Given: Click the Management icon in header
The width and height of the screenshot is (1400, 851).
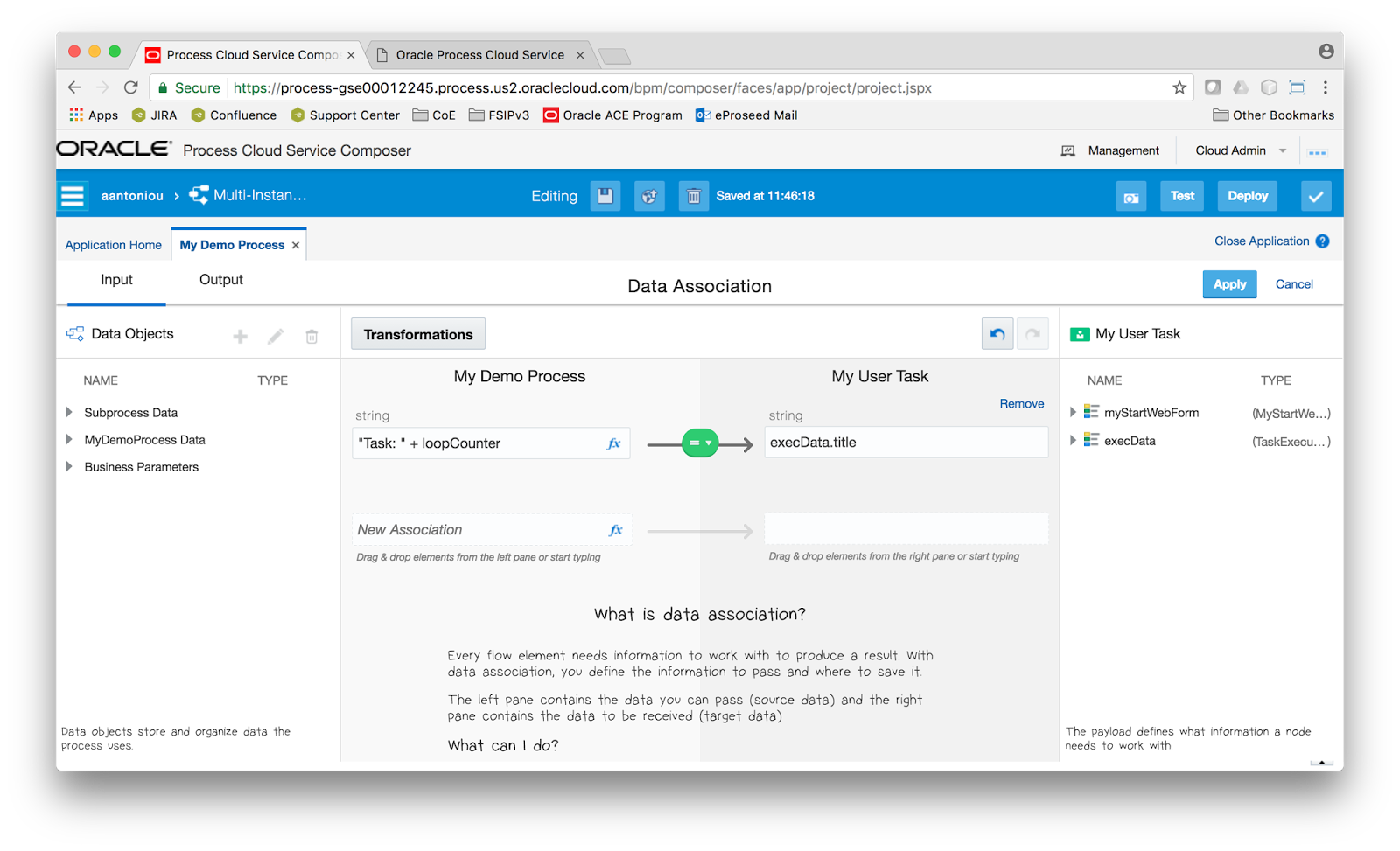Looking at the screenshot, I should (x=1068, y=151).
